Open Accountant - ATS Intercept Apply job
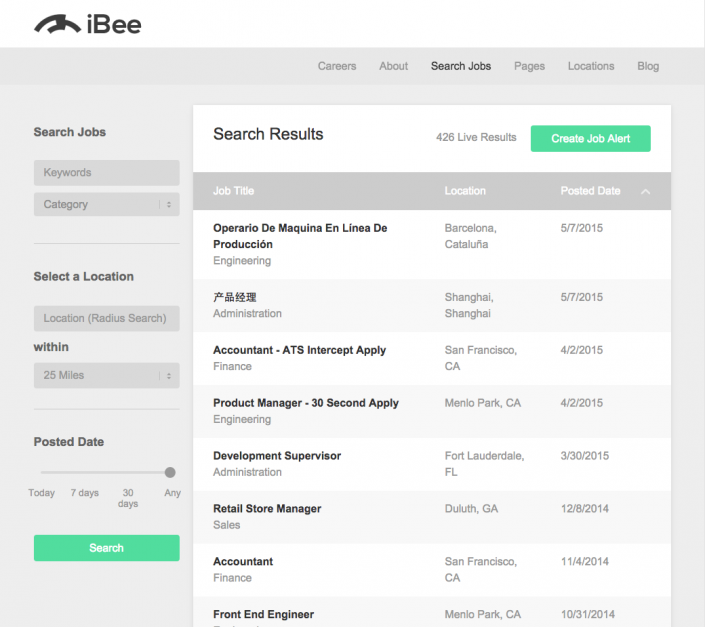Viewport: 705px width, 627px height. (x=299, y=350)
